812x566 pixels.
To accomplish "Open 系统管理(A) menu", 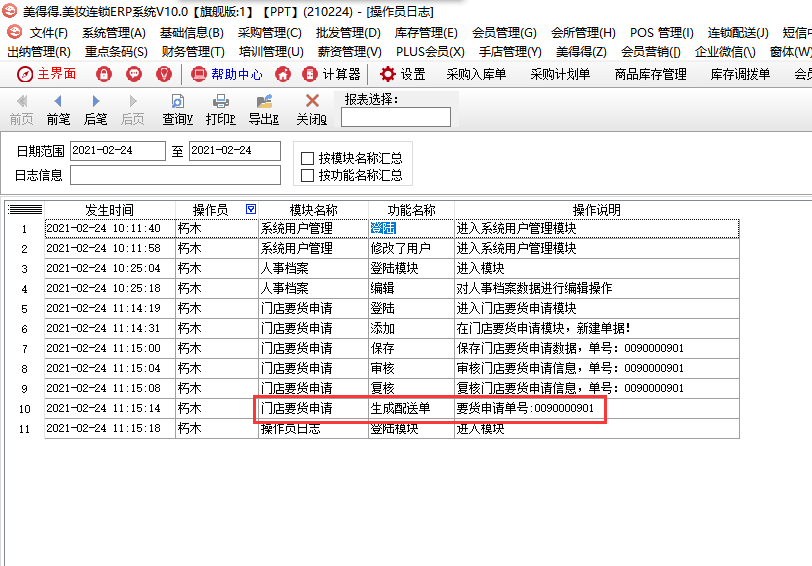I will pos(114,33).
